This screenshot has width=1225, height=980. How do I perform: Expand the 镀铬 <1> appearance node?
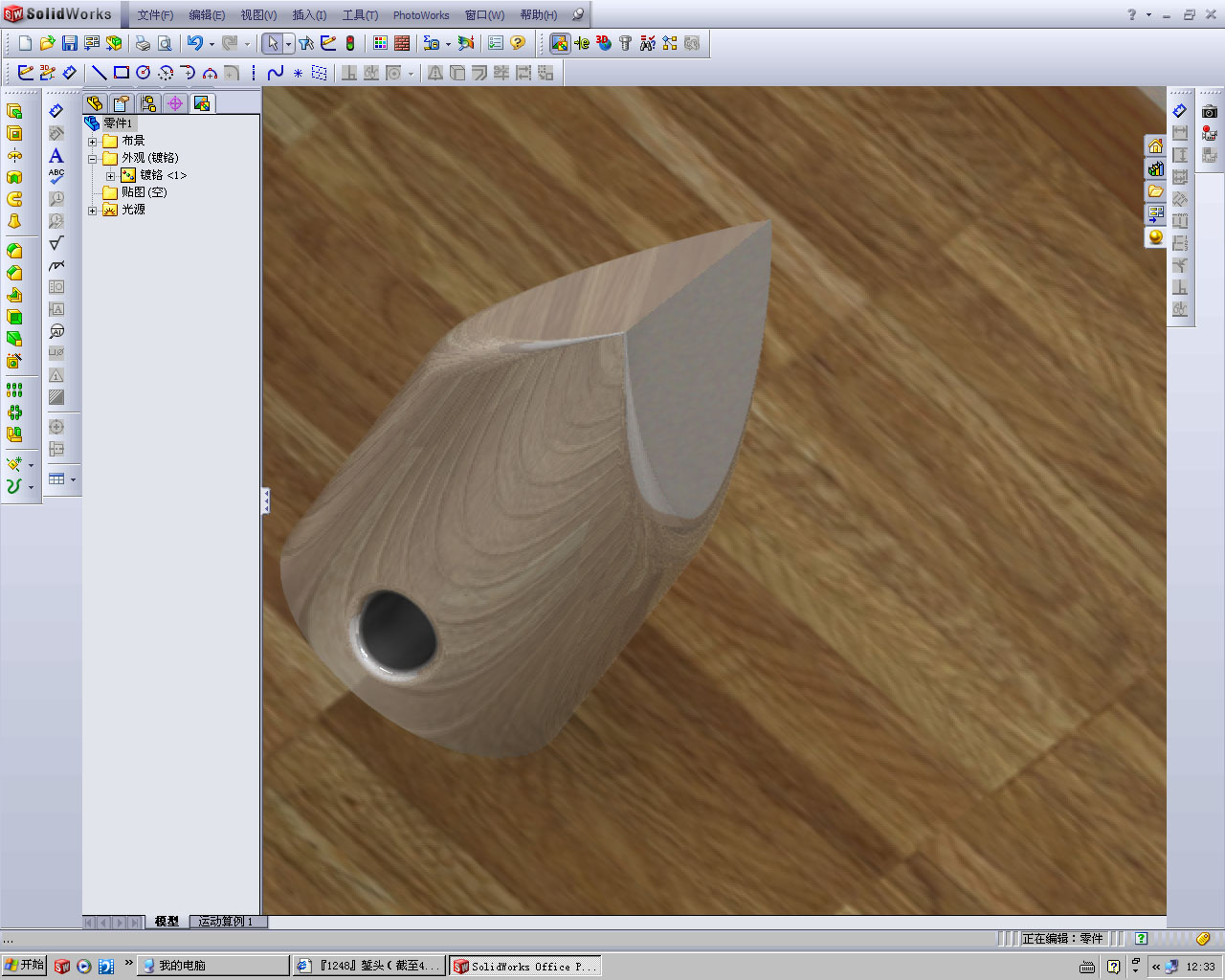tap(110, 175)
